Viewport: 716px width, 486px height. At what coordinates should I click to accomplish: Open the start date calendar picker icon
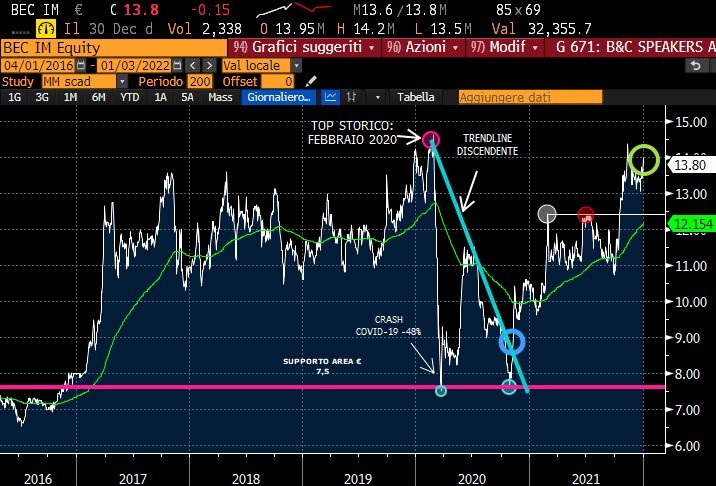pyautogui.click(x=81, y=65)
